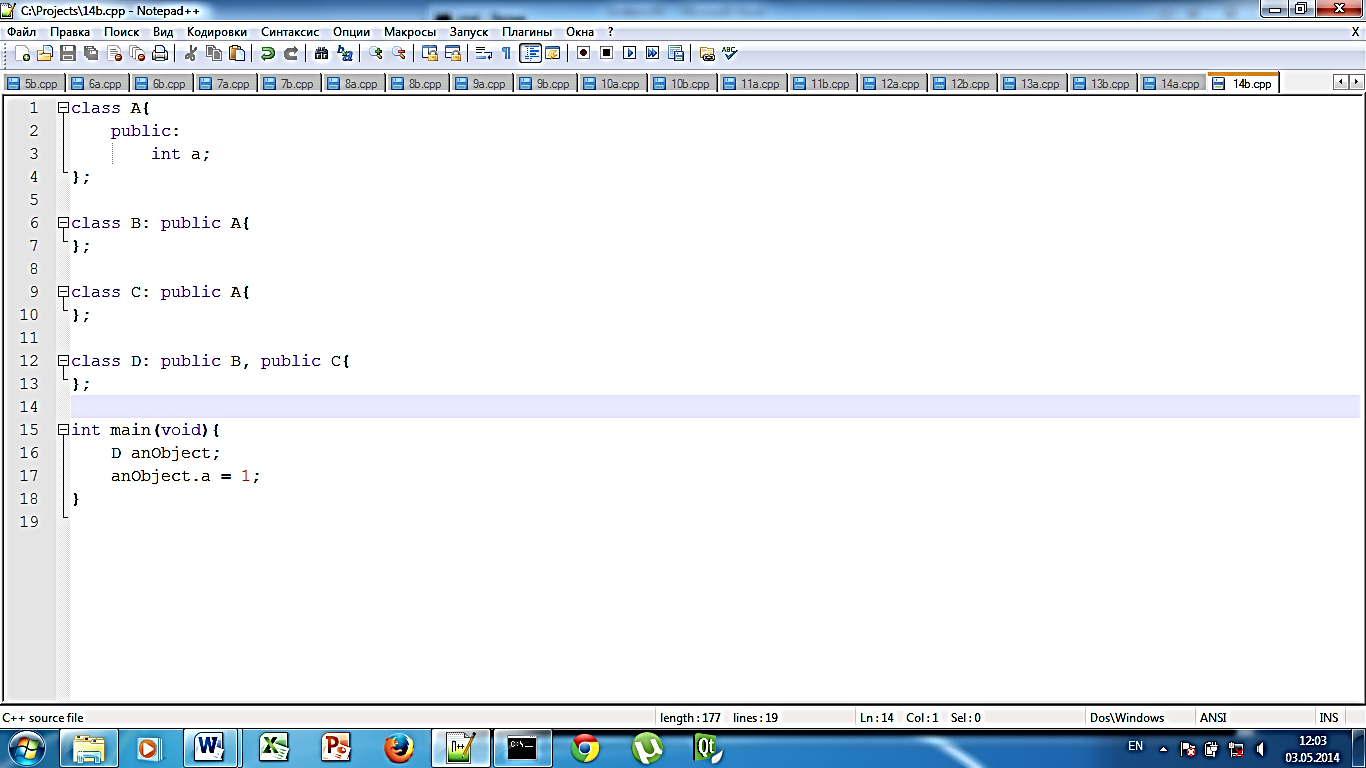Print the document using printer icon
Image resolution: width=1366 pixels, height=768 pixels.
coord(160,53)
